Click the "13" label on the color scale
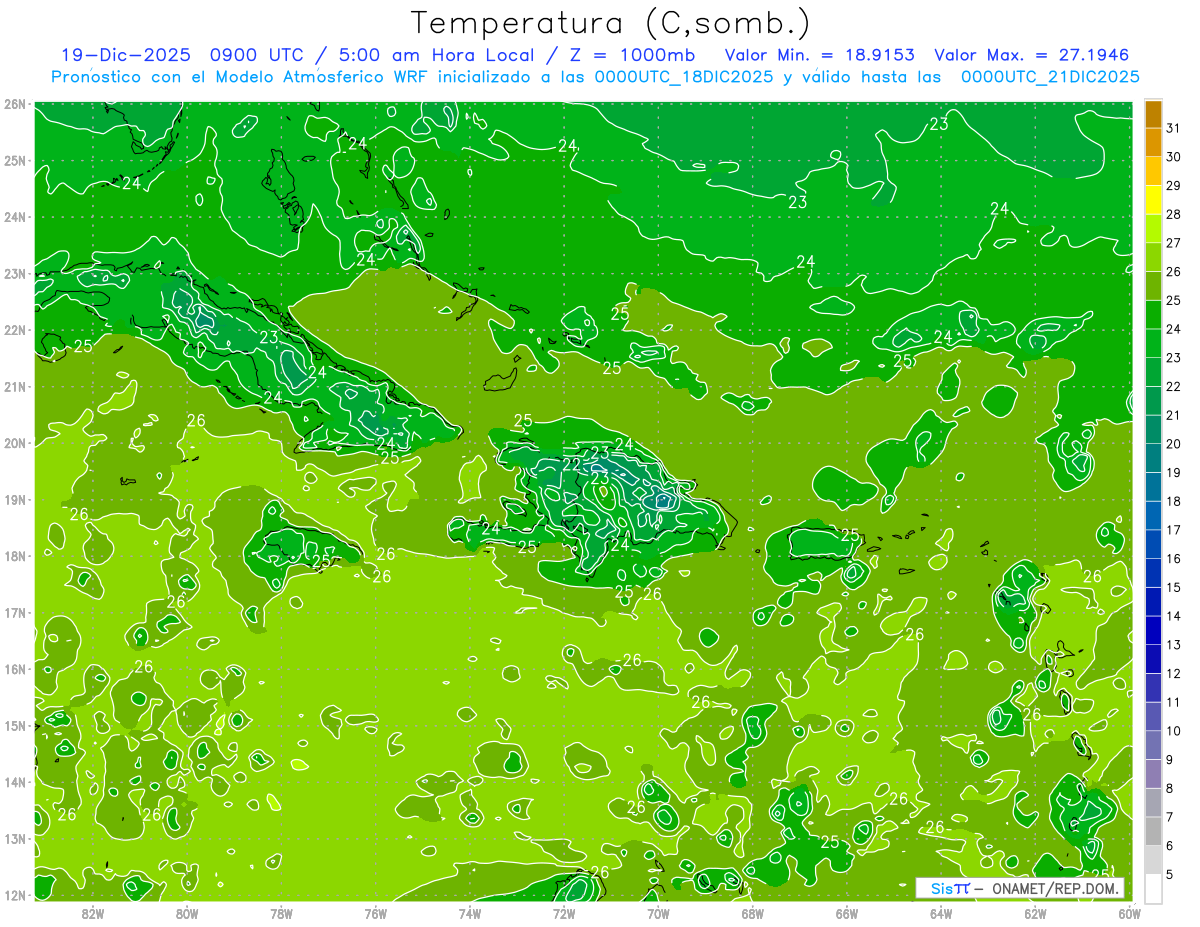This screenshot has width=1200, height=927. [1174, 645]
